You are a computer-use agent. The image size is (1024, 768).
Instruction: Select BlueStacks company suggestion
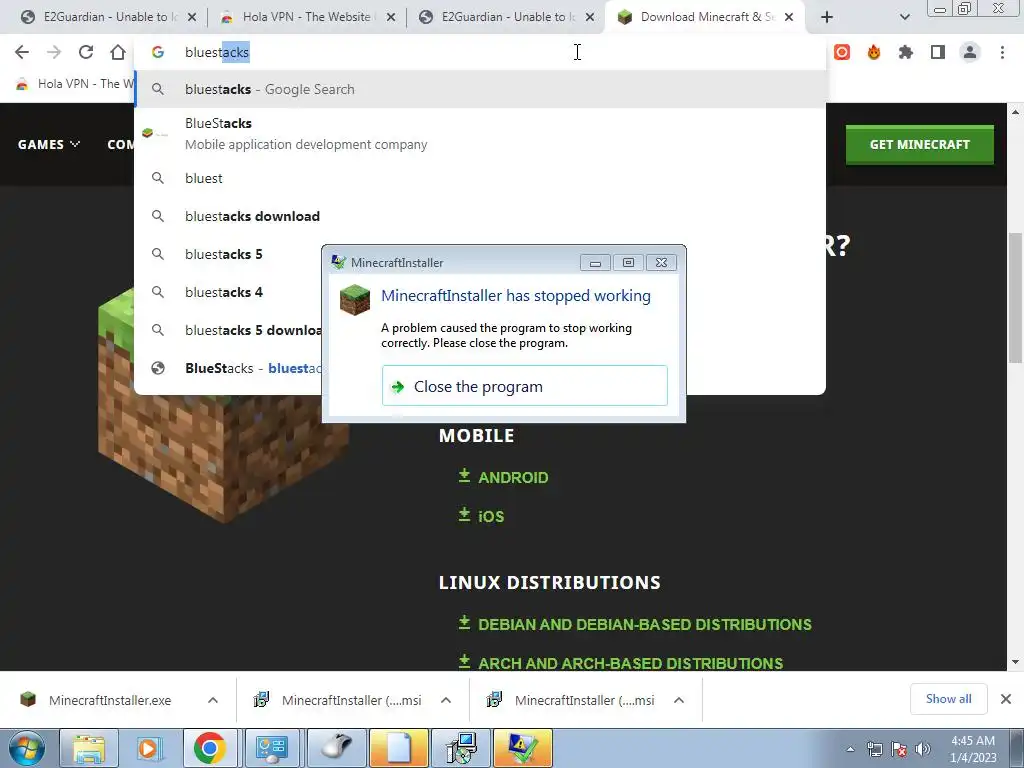[480, 133]
